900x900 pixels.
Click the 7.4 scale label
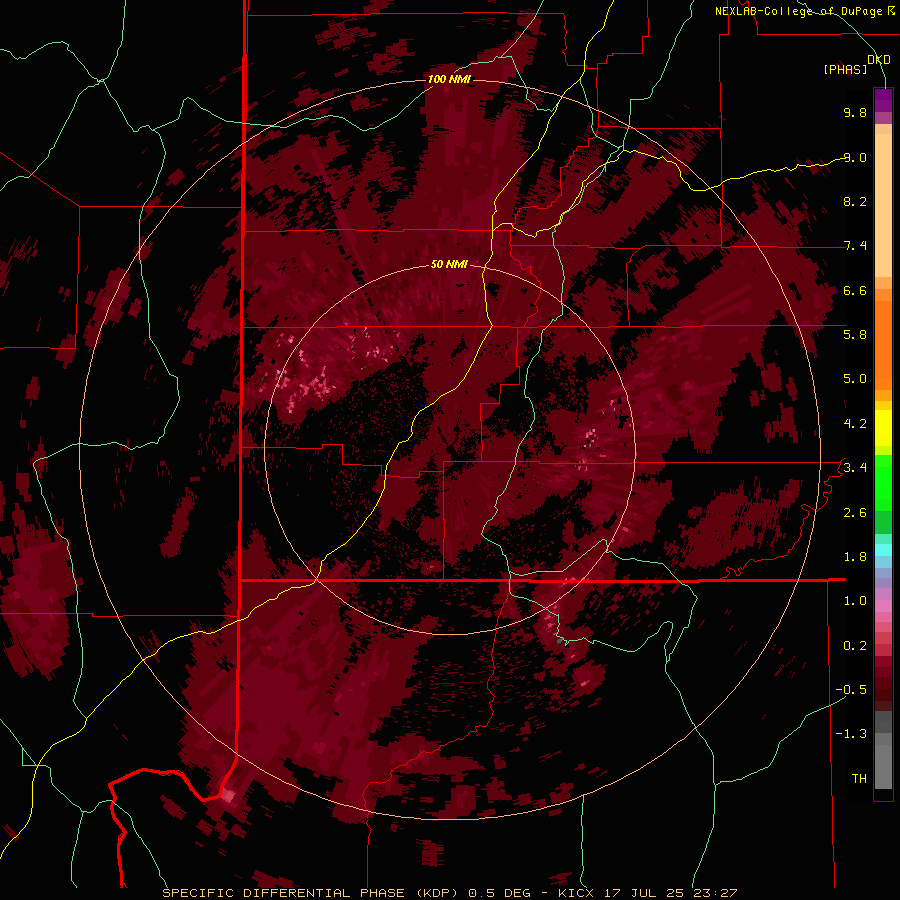coord(855,246)
